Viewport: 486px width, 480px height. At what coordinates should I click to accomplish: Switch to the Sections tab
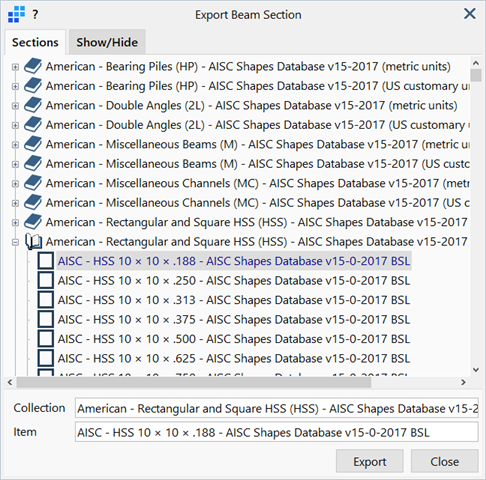(35, 42)
